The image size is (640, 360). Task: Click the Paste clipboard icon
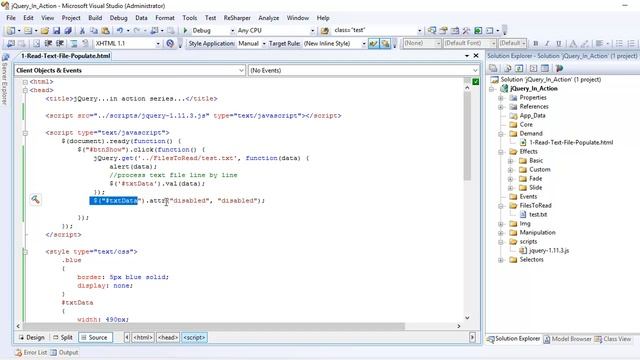point(105,31)
